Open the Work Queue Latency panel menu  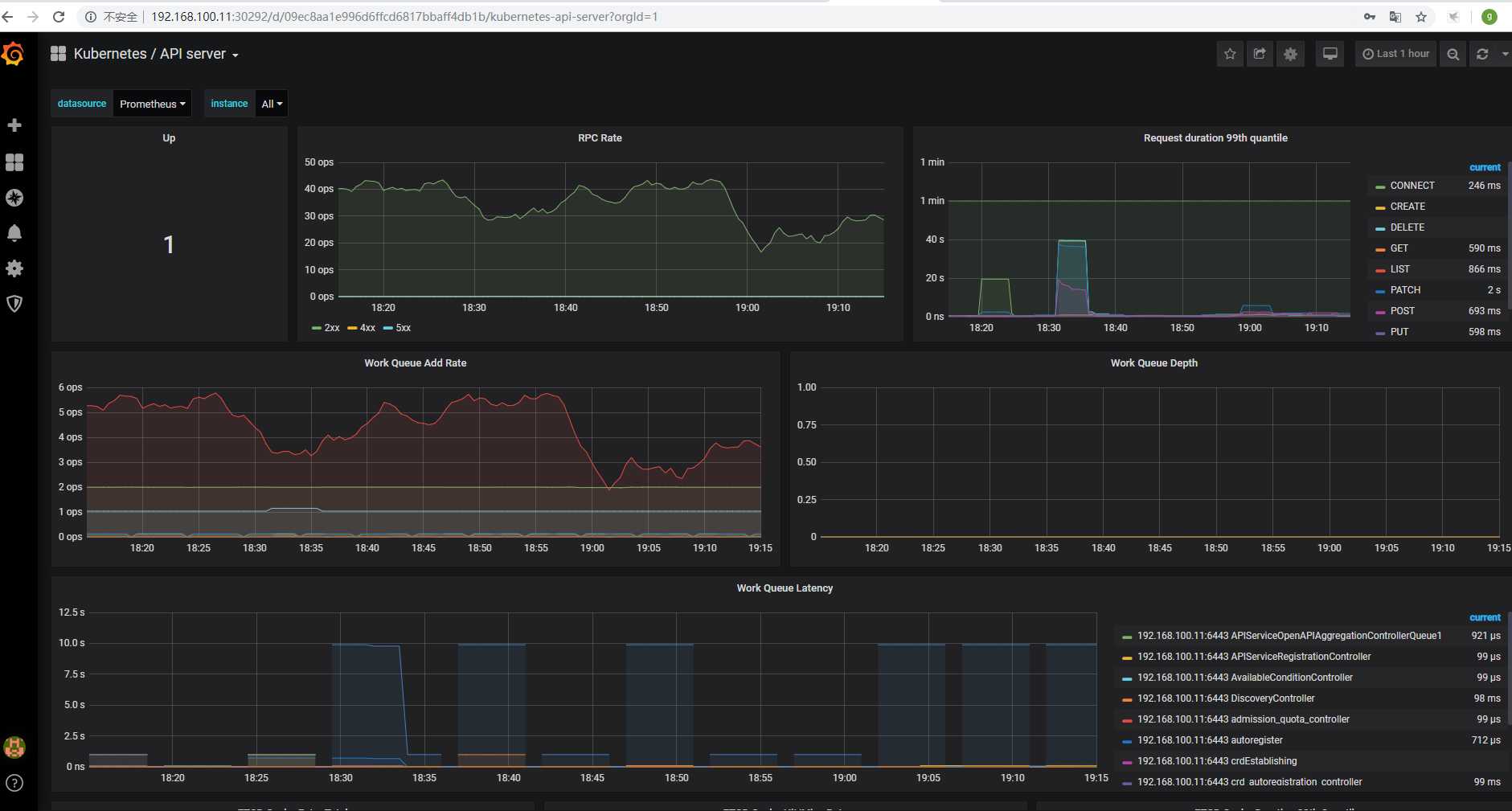785,588
